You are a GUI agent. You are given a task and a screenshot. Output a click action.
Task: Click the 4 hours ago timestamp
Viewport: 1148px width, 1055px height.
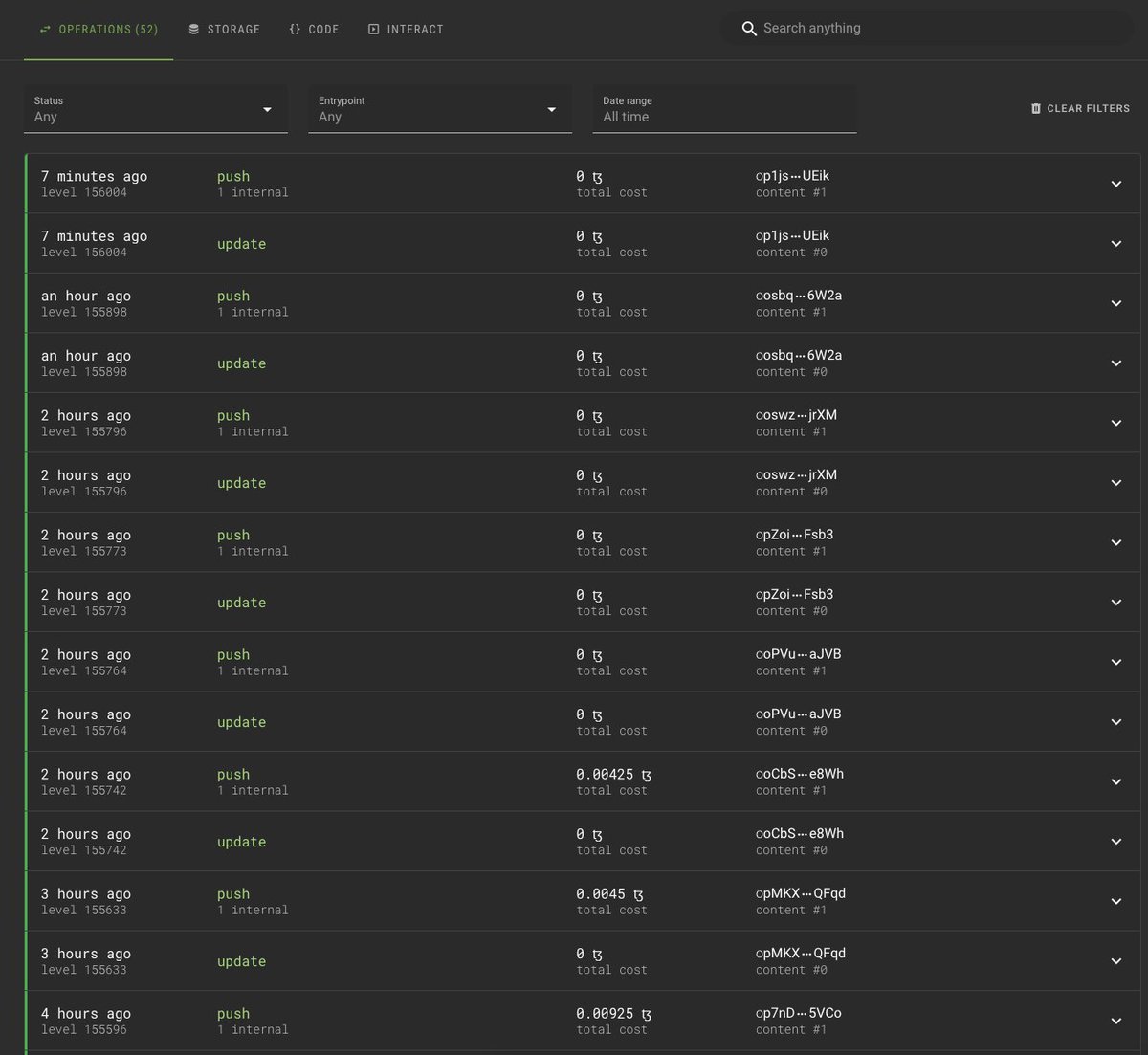coord(86,1014)
